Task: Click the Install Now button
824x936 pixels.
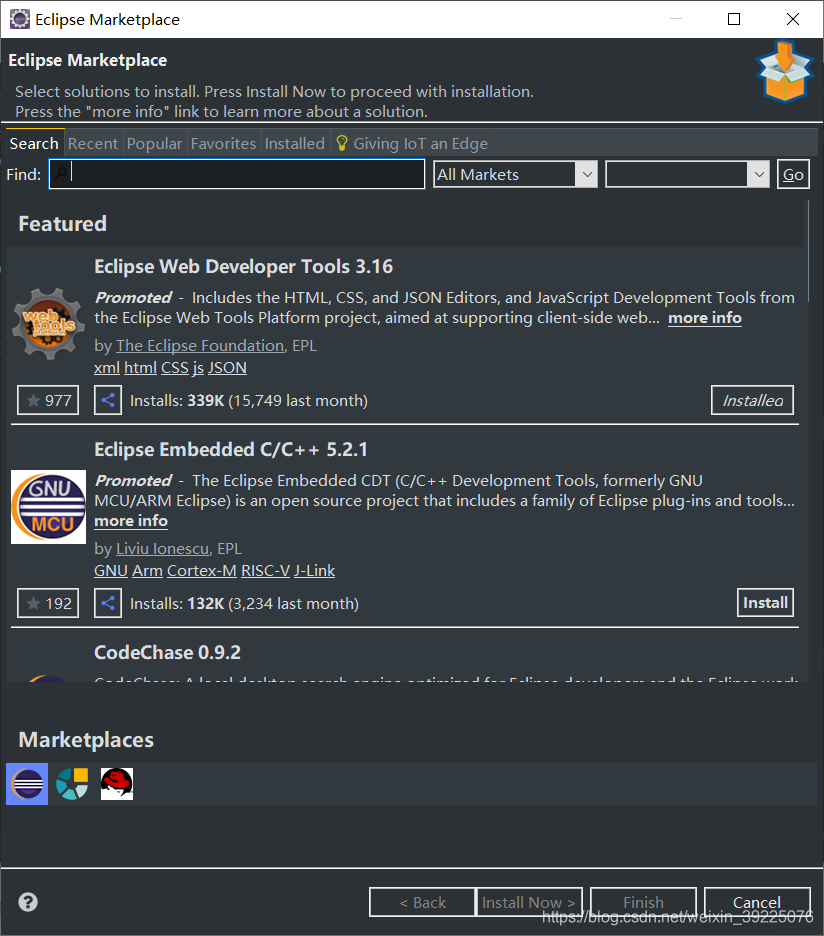Action: [x=528, y=902]
